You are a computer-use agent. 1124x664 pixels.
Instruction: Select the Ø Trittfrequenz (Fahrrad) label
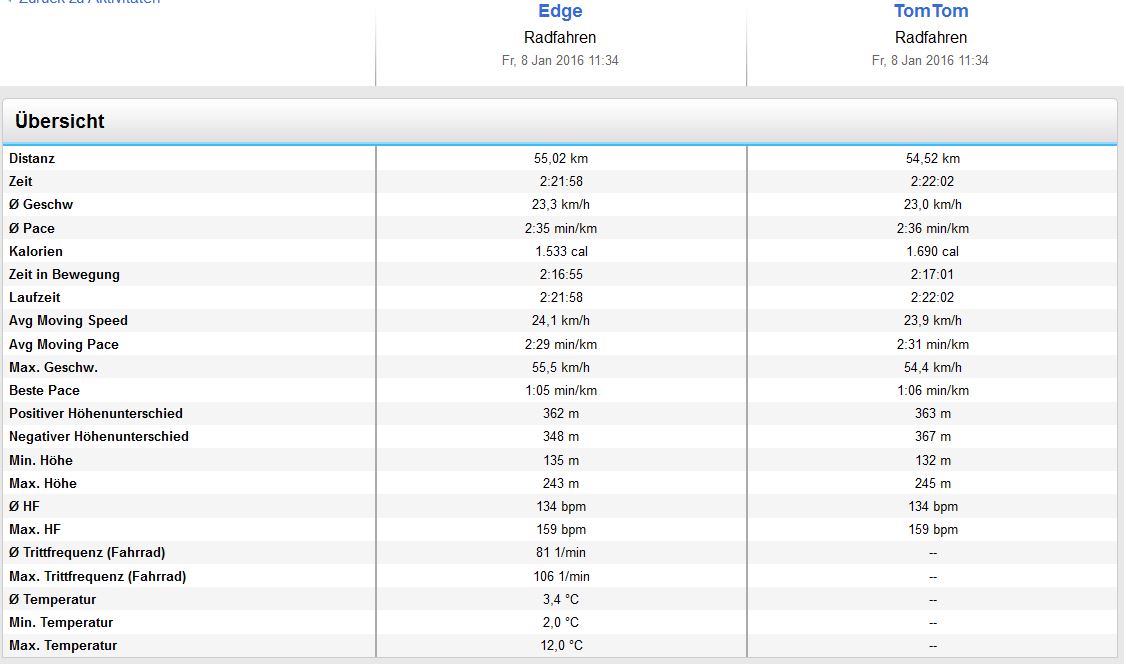[87, 552]
